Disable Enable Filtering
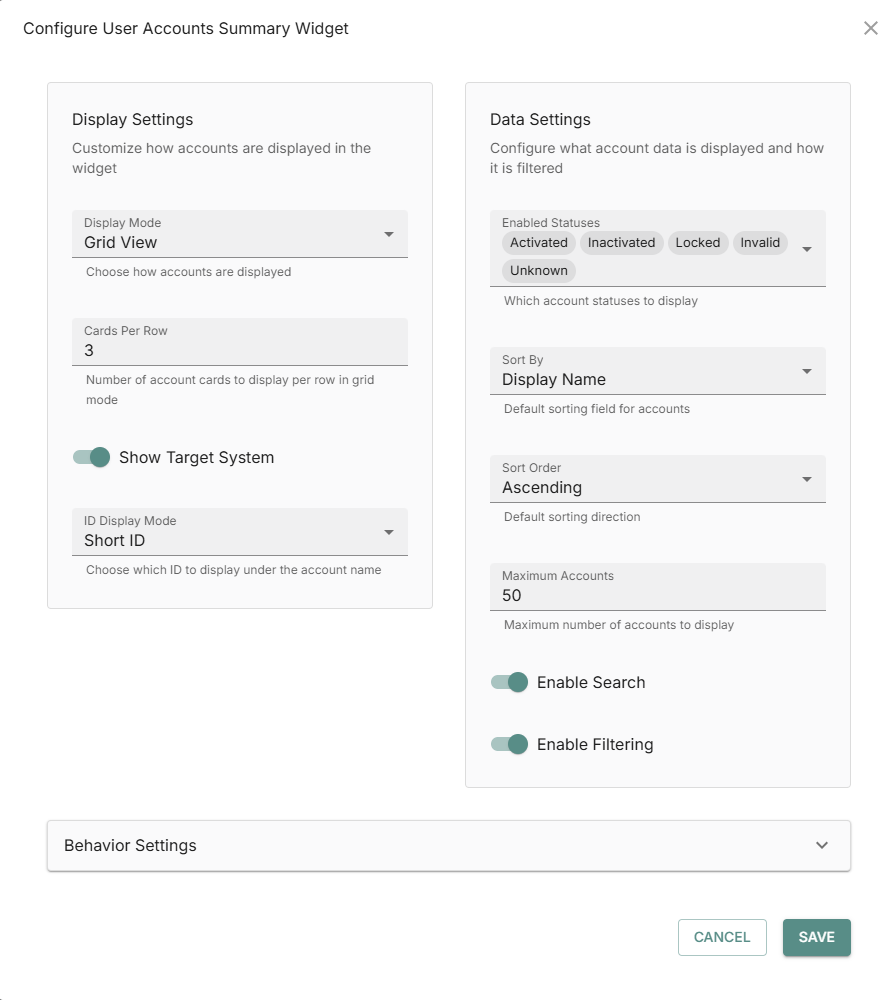Screen dimensions: 895x1000 [x=509, y=744]
